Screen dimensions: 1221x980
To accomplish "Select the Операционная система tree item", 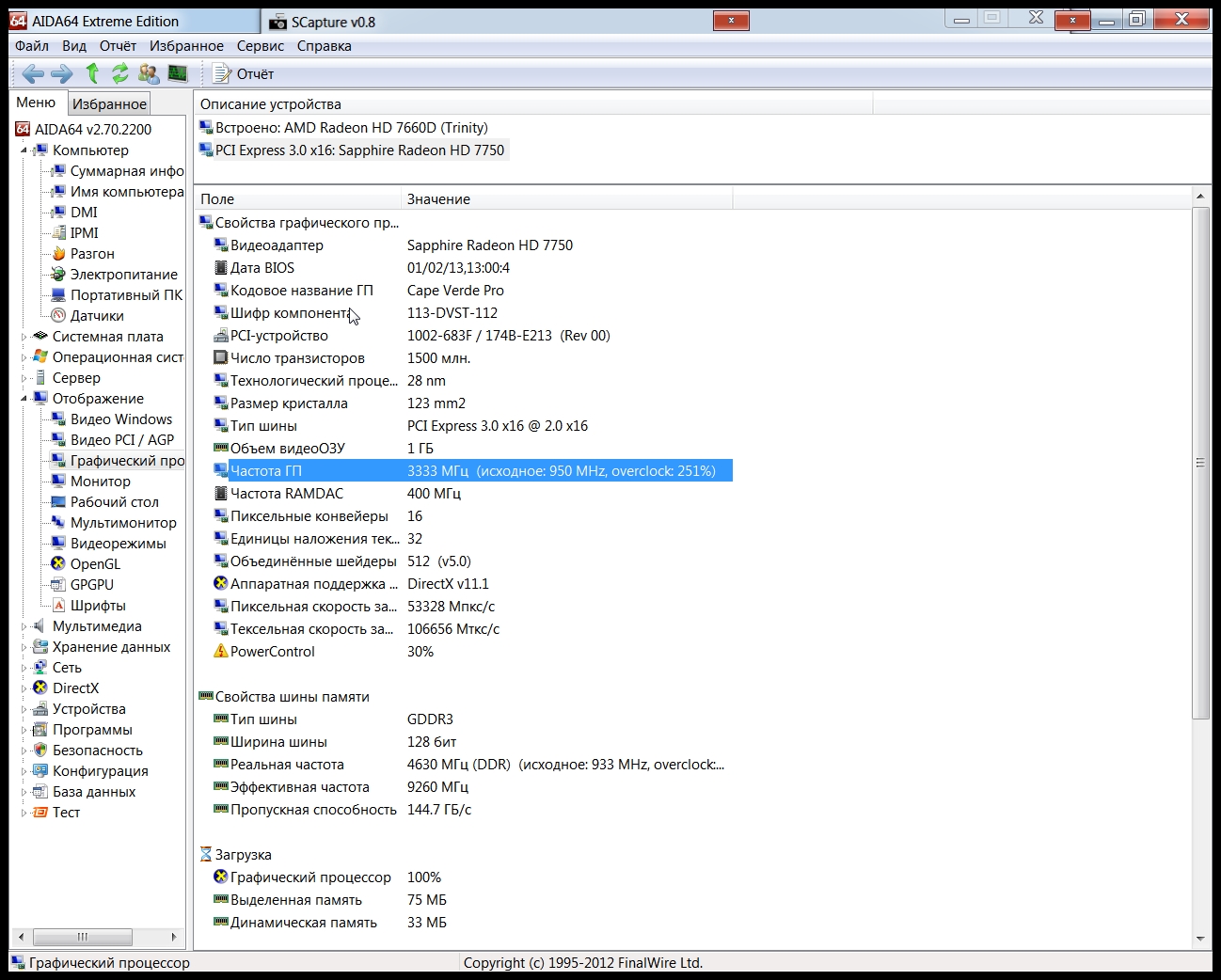I will (118, 357).
